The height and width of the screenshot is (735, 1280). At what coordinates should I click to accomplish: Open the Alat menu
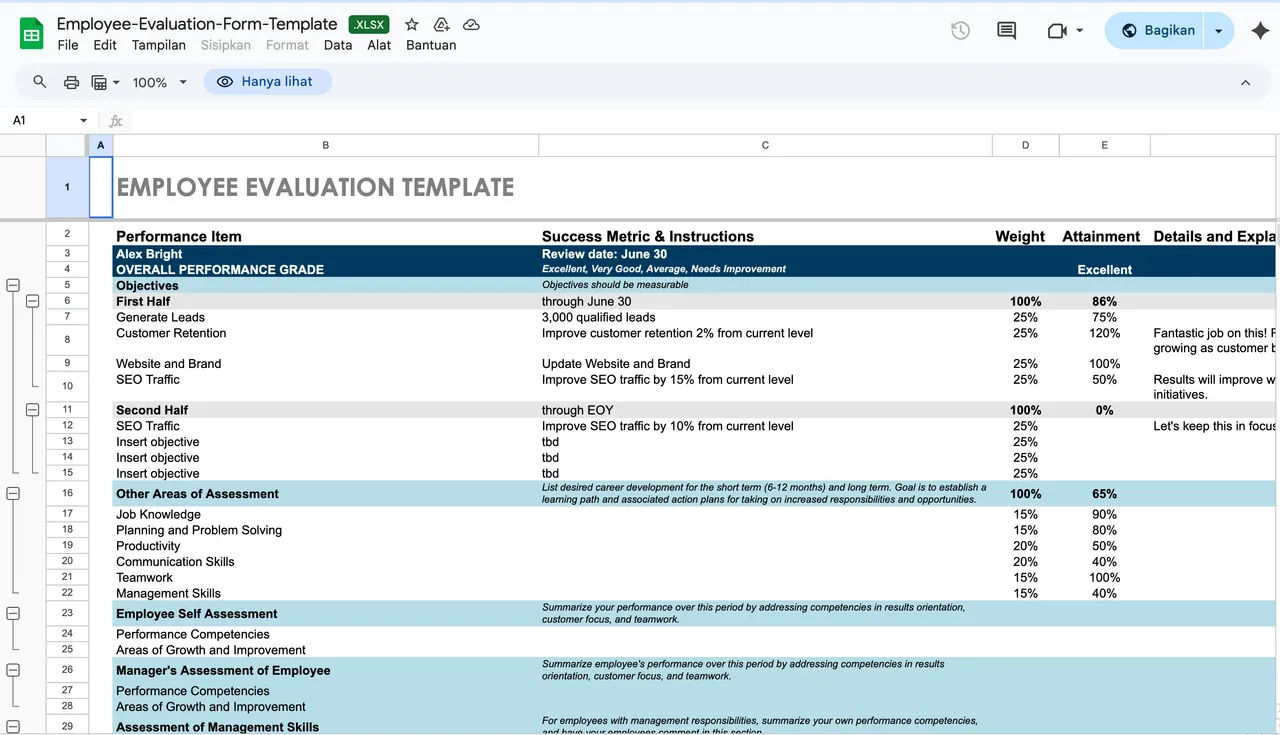click(379, 45)
